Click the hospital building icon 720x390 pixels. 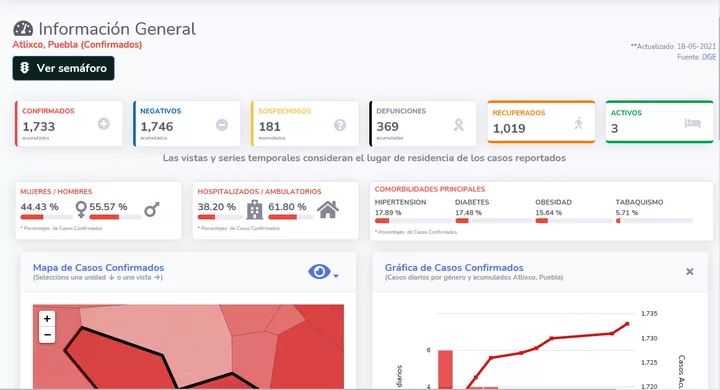tap(254, 209)
